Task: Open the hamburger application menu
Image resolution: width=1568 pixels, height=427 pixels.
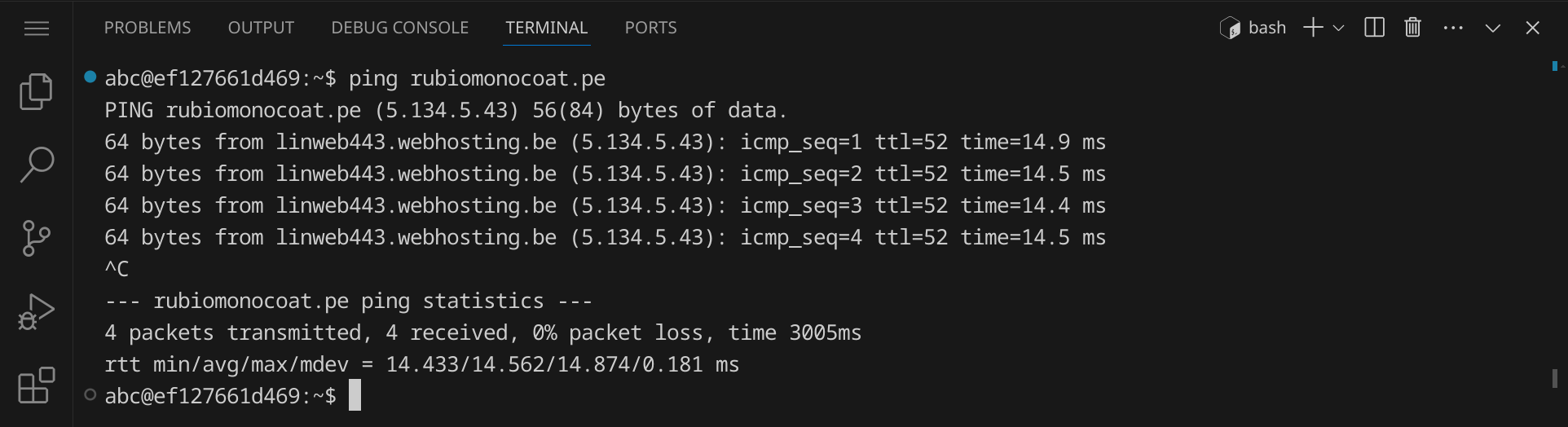Action: pos(37,29)
